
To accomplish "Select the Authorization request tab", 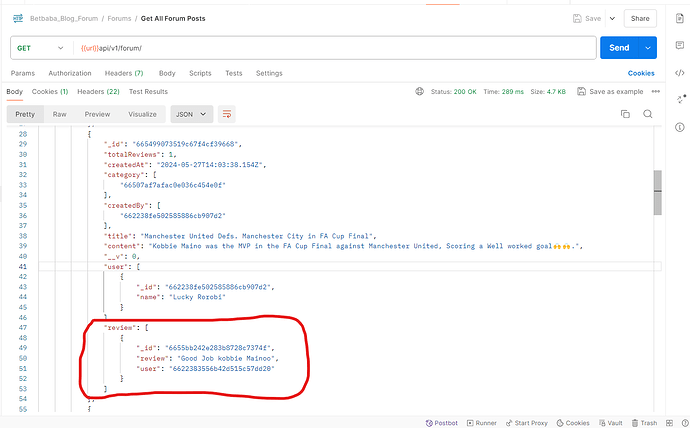I will coord(70,73).
